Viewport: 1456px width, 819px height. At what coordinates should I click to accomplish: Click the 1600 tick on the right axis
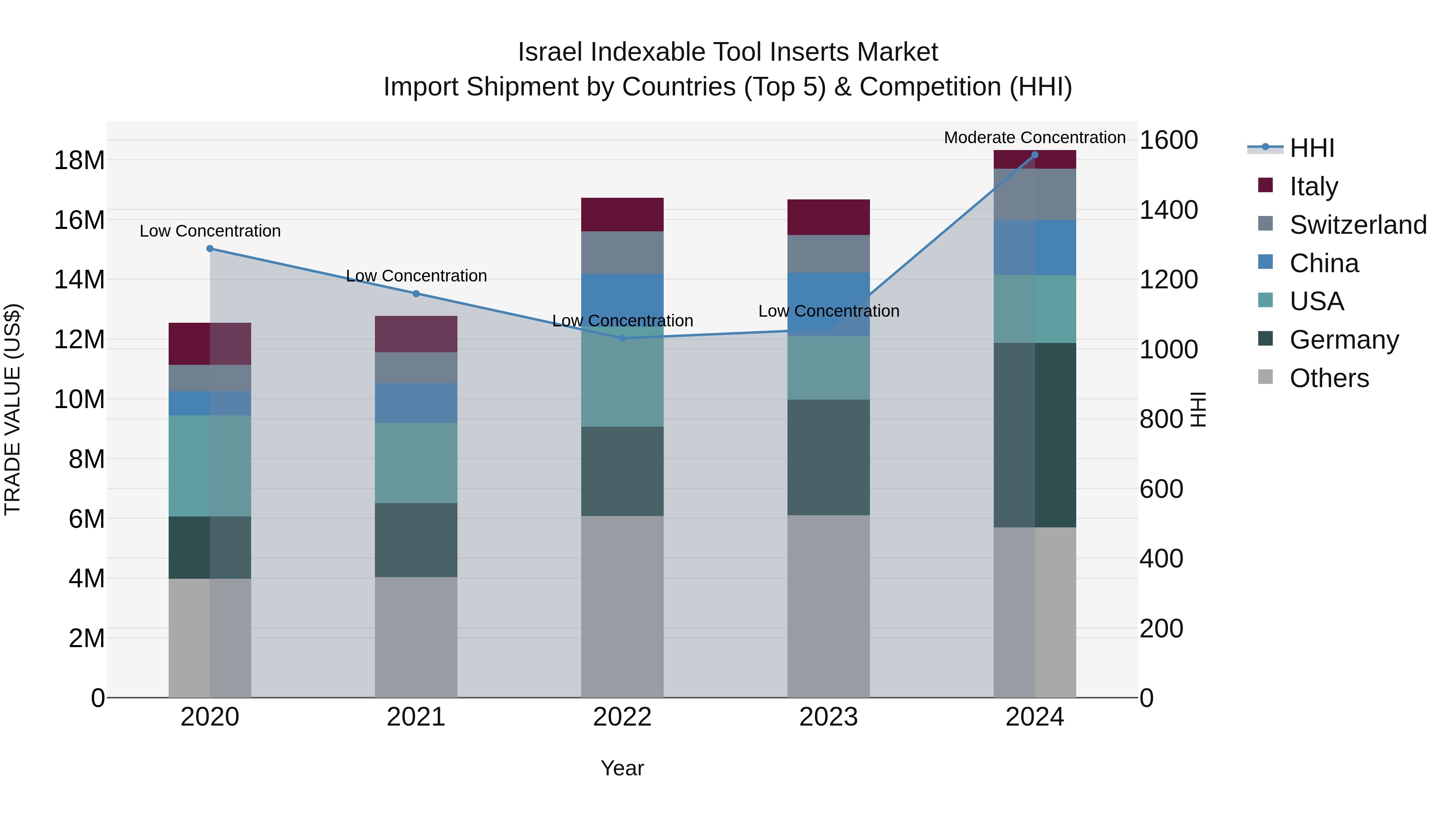point(1168,140)
